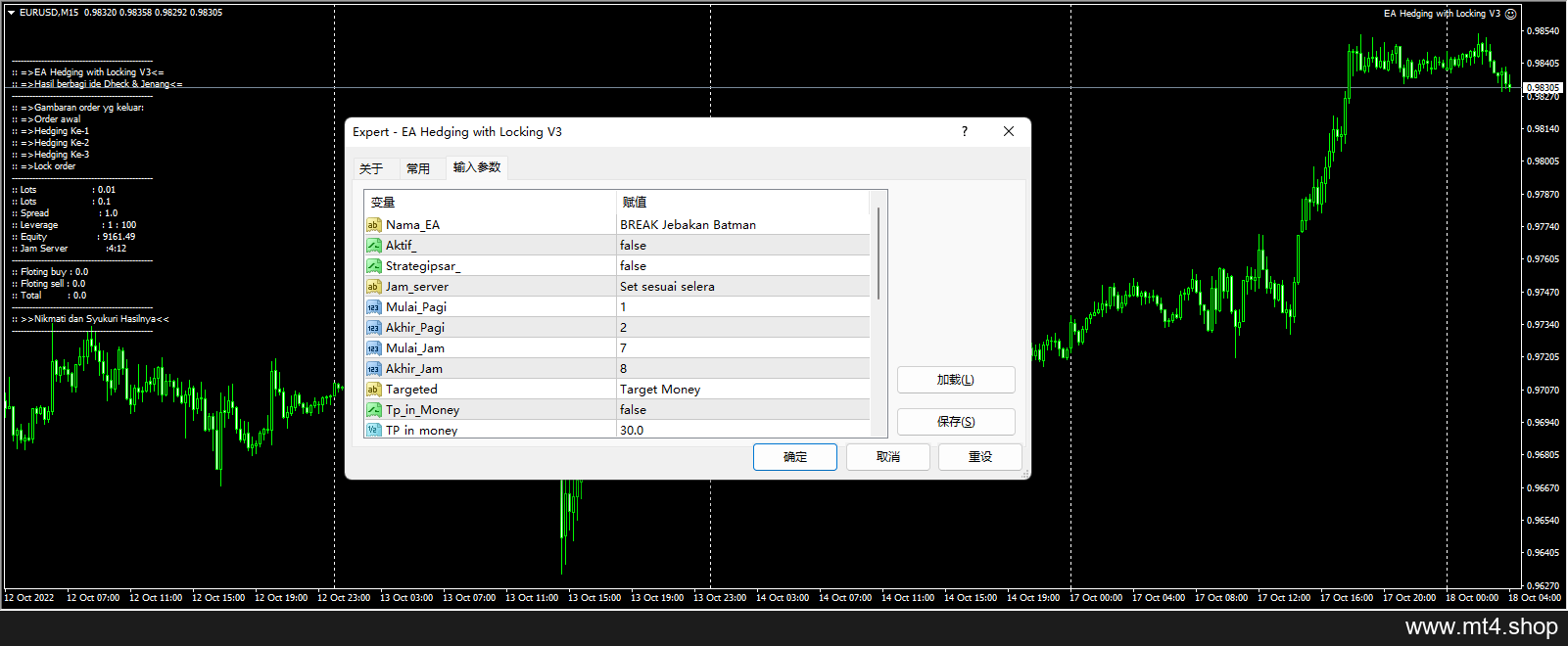Click the integer icon beside Mulai_Jam

click(x=373, y=348)
